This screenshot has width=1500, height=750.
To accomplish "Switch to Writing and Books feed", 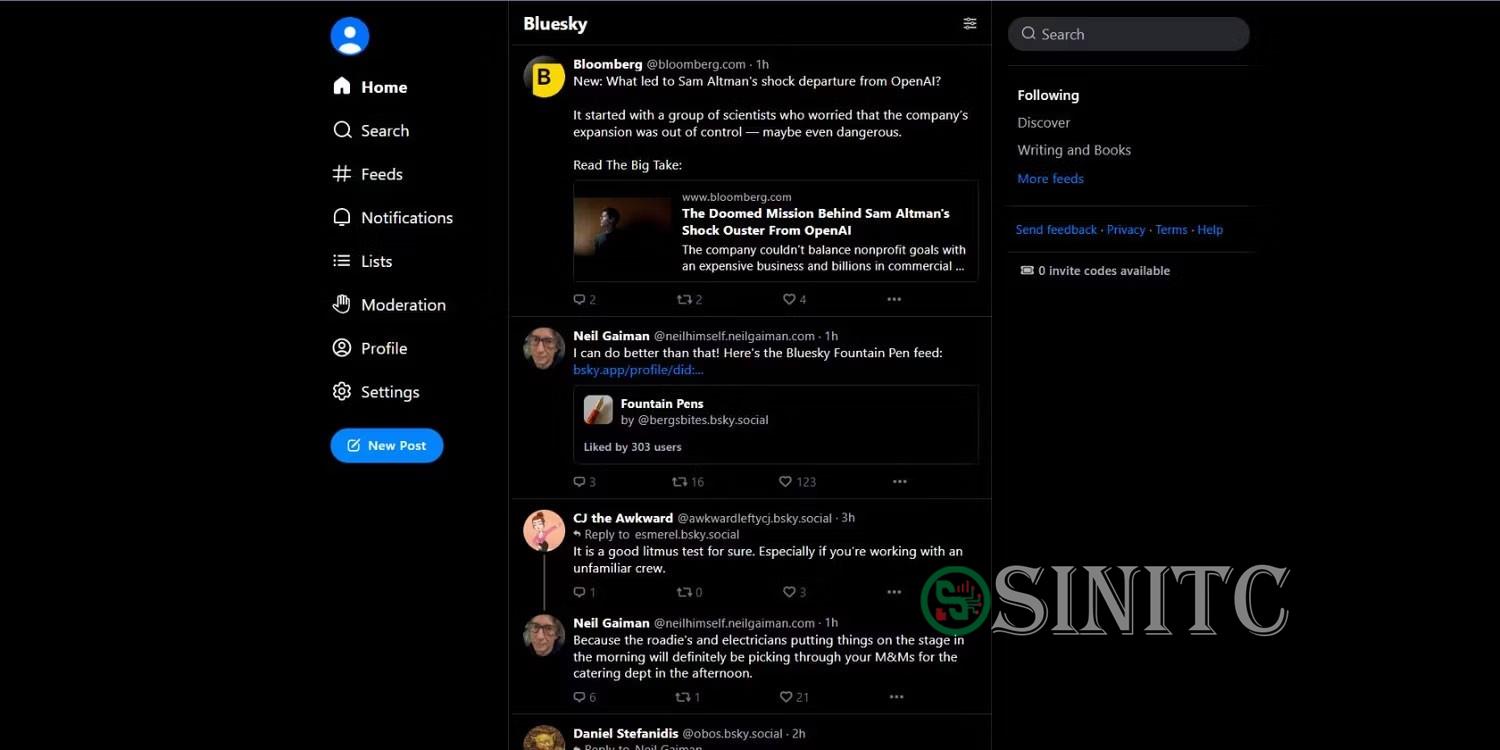I will (x=1074, y=150).
